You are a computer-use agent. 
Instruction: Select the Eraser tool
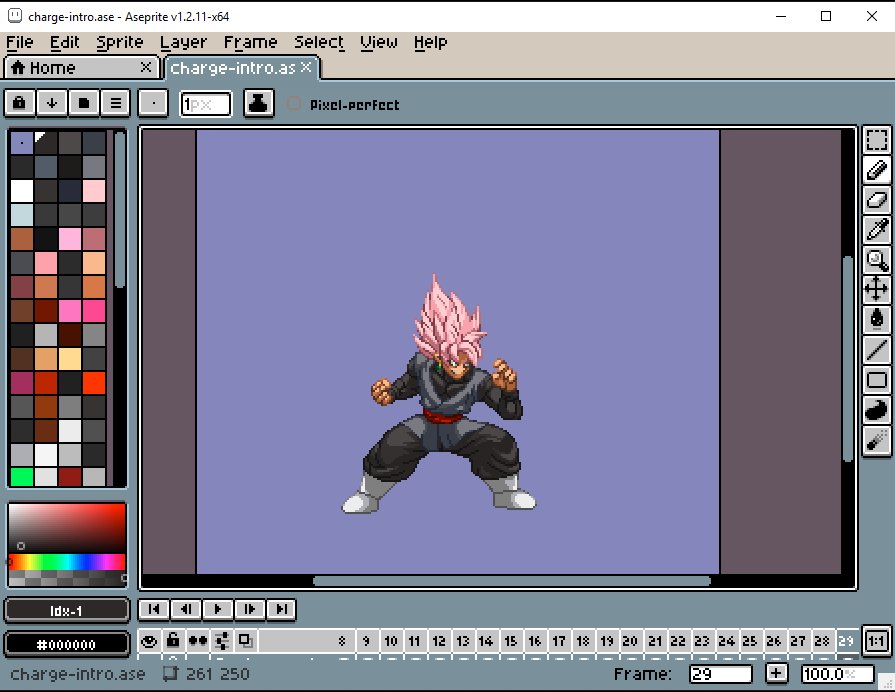tap(877, 200)
